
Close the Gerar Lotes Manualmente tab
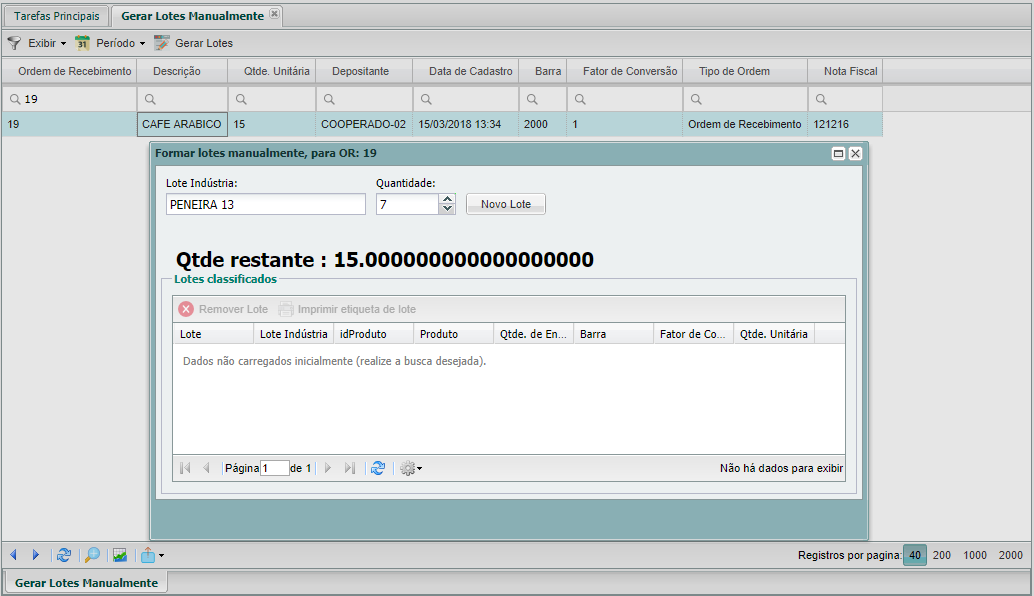(274, 13)
